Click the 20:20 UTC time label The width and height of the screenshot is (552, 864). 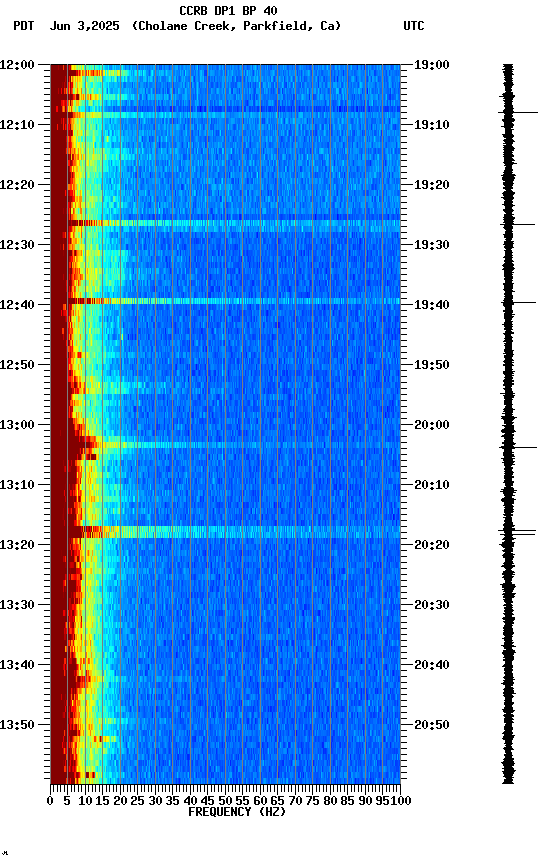click(432, 546)
